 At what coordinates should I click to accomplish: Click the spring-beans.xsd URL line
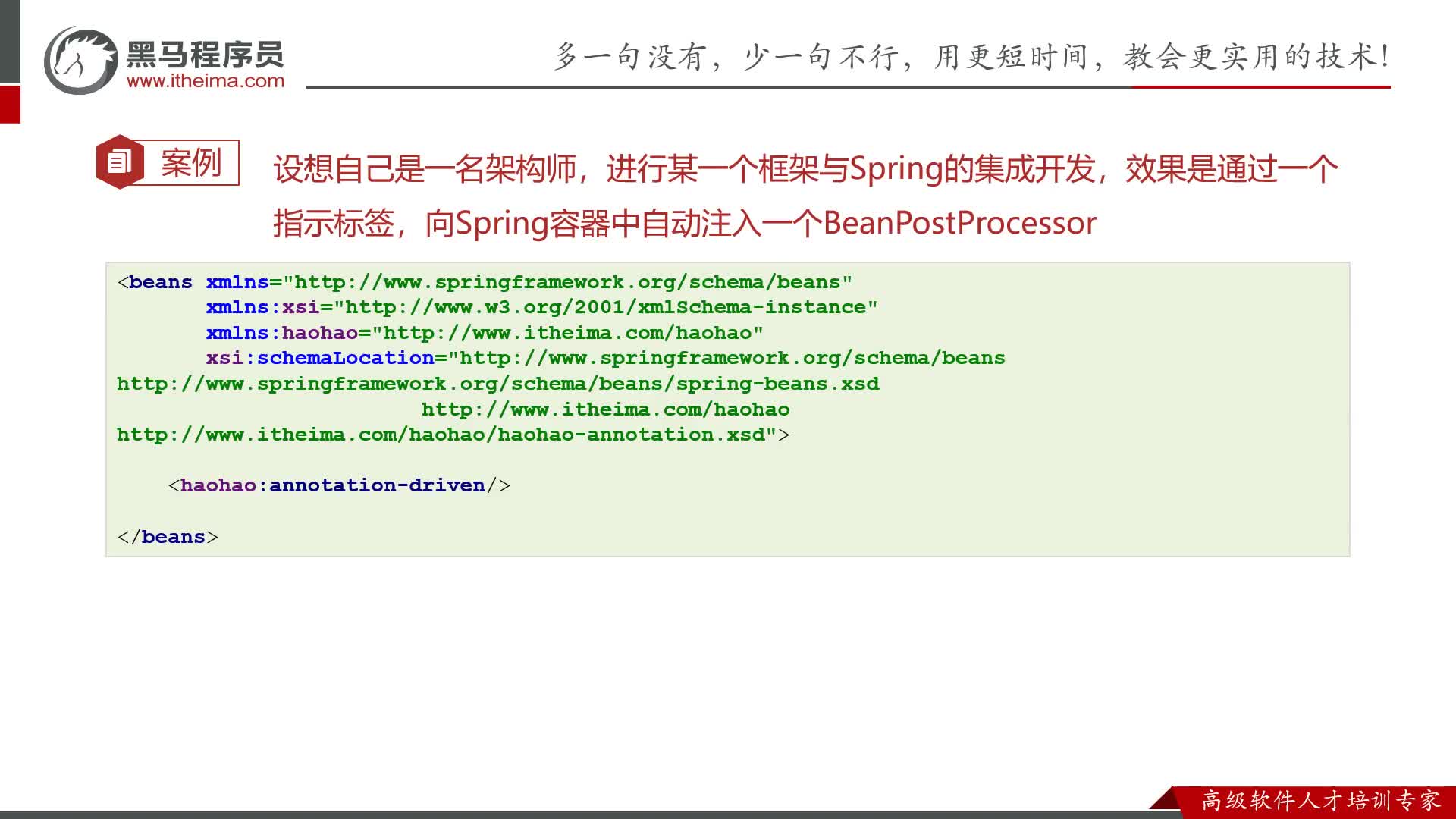coord(498,384)
